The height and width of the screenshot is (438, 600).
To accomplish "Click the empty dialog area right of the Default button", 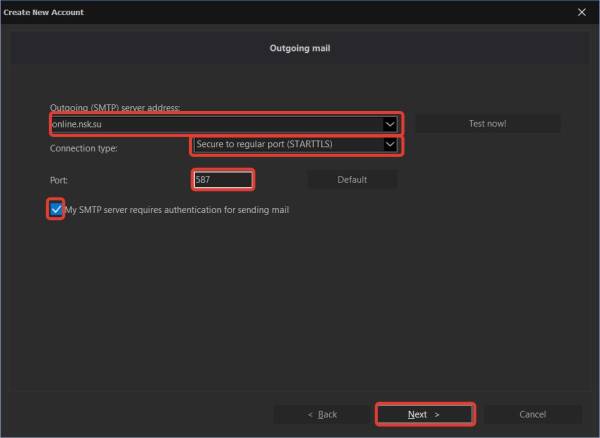I will tap(480, 180).
